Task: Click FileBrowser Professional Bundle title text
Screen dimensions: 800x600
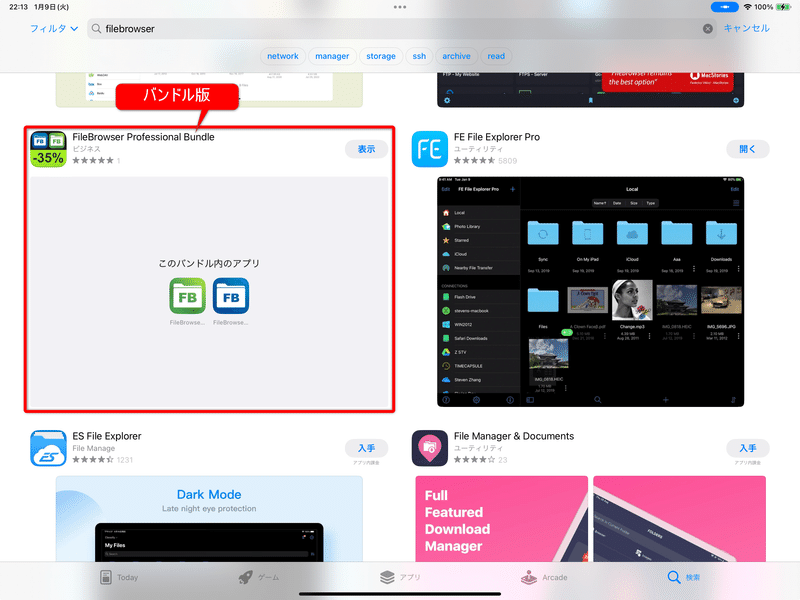Action: 143,137
